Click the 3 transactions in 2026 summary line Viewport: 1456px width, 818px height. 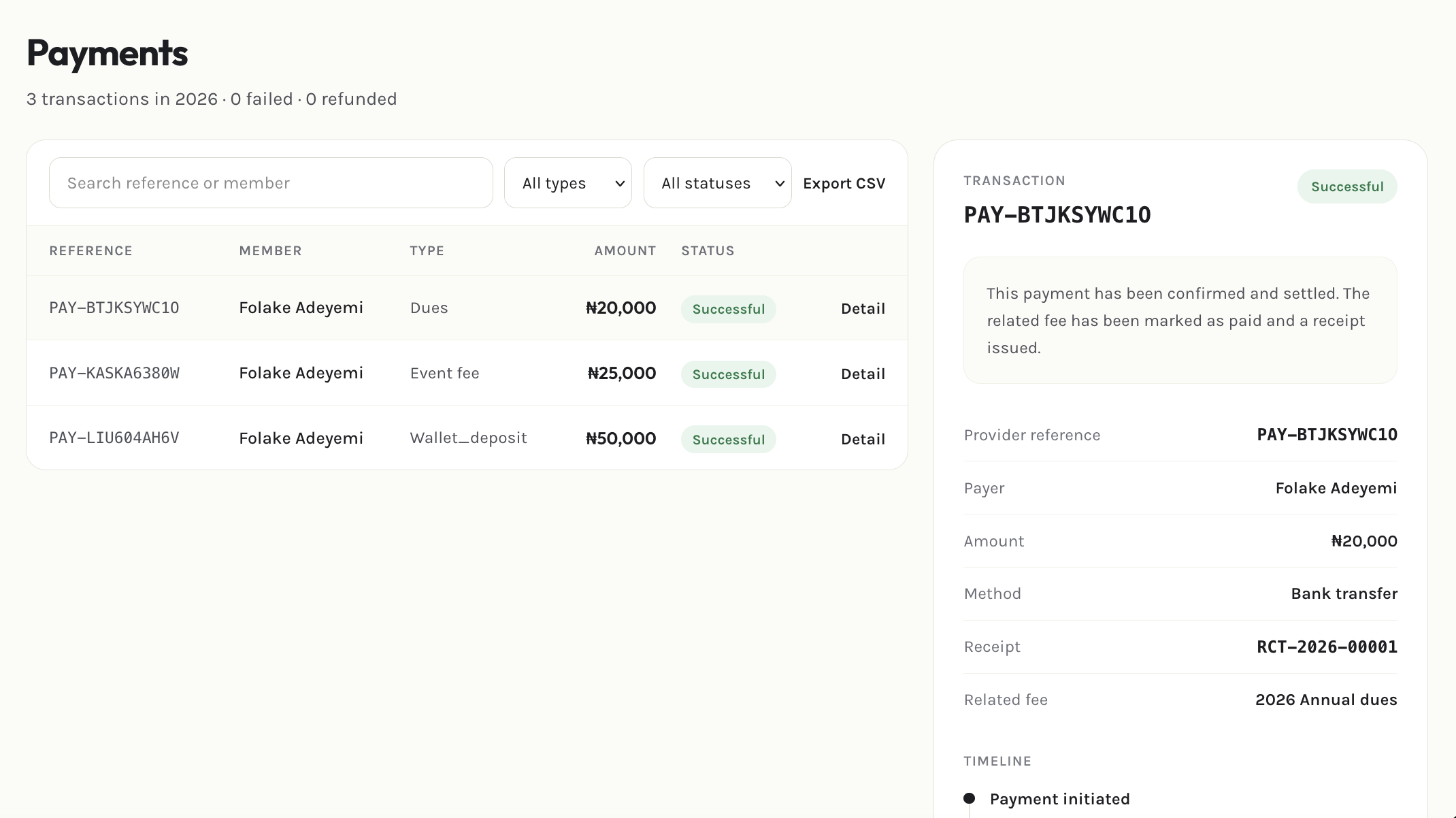[x=212, y=99]
